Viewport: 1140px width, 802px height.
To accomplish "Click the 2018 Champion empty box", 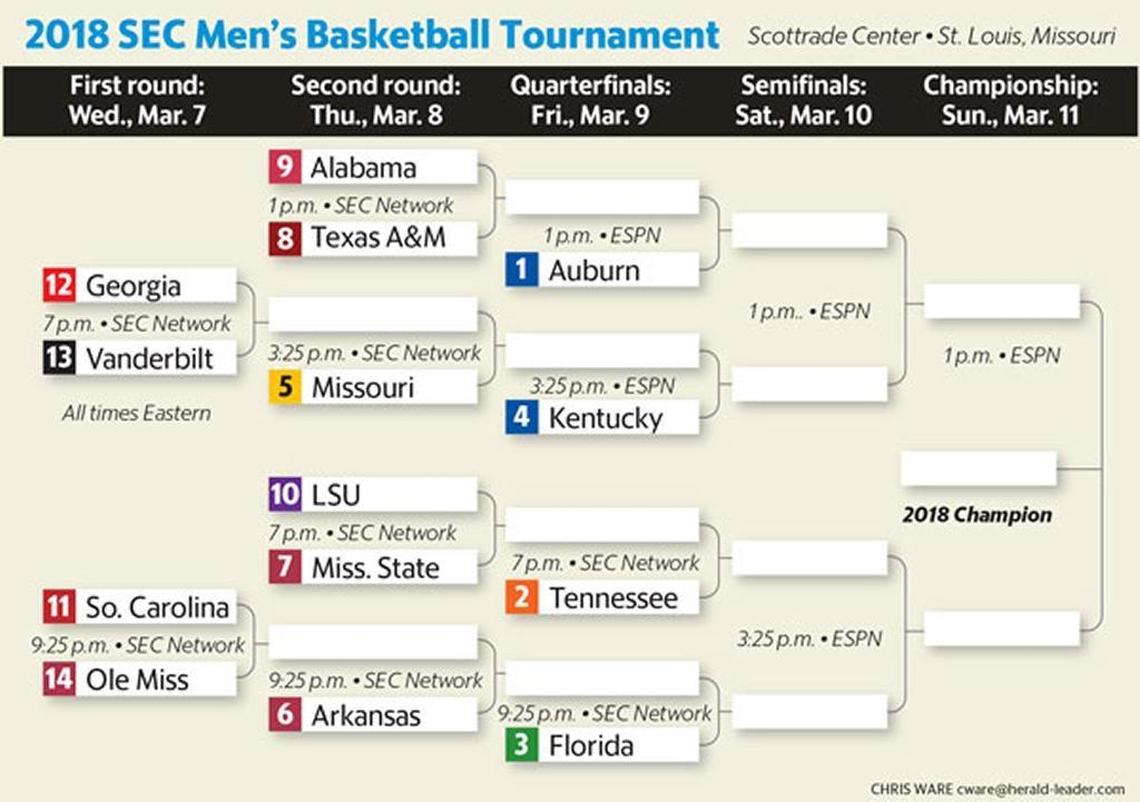I will click(x=978, y=468).
